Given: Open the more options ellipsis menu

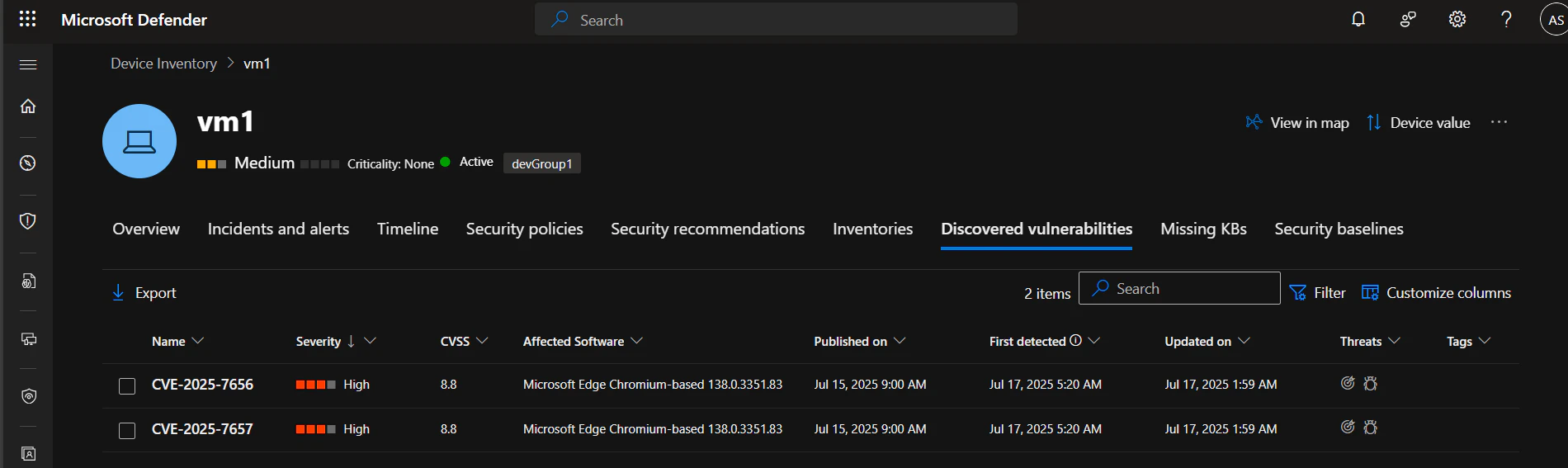Looking at the screenshot, I should pyautogui.click(x=1499, y=122).
